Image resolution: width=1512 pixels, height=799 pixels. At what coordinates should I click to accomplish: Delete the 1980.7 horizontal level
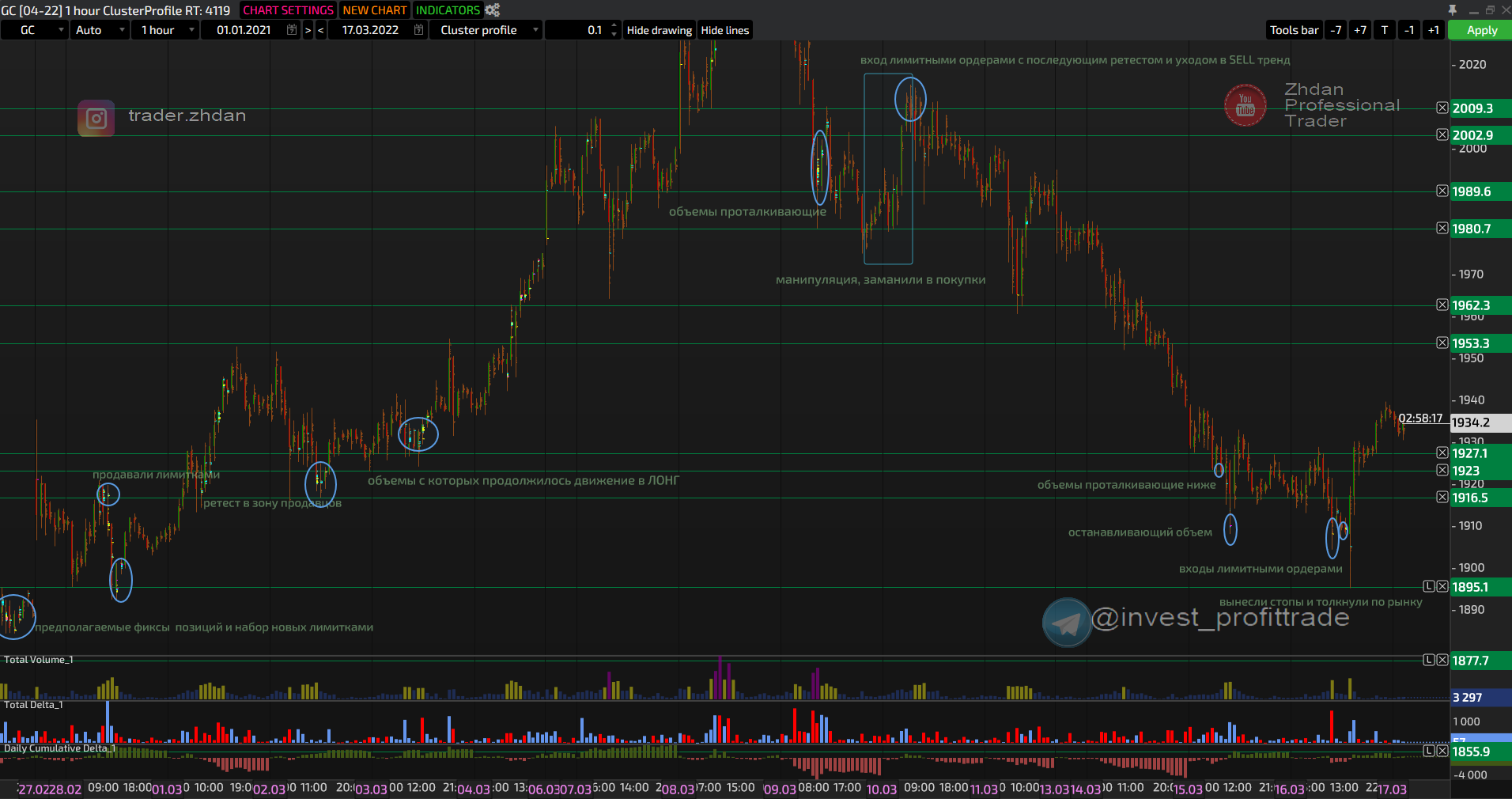click(x=1442, y=229)
